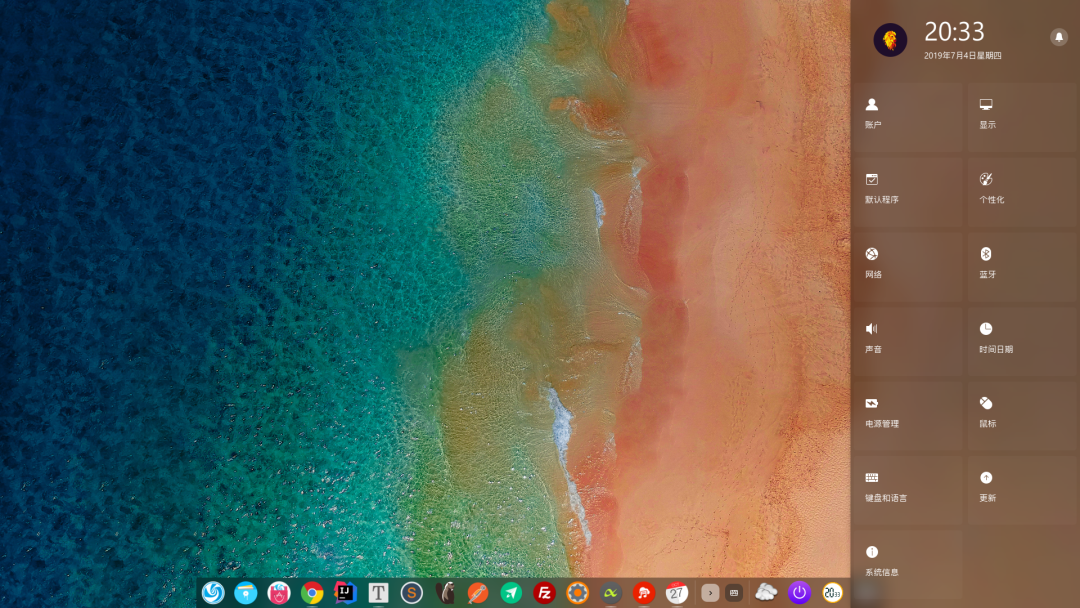1080x608 pixels.
Task: Open Telegram from the dock
Action: click(x=511, y=593)
